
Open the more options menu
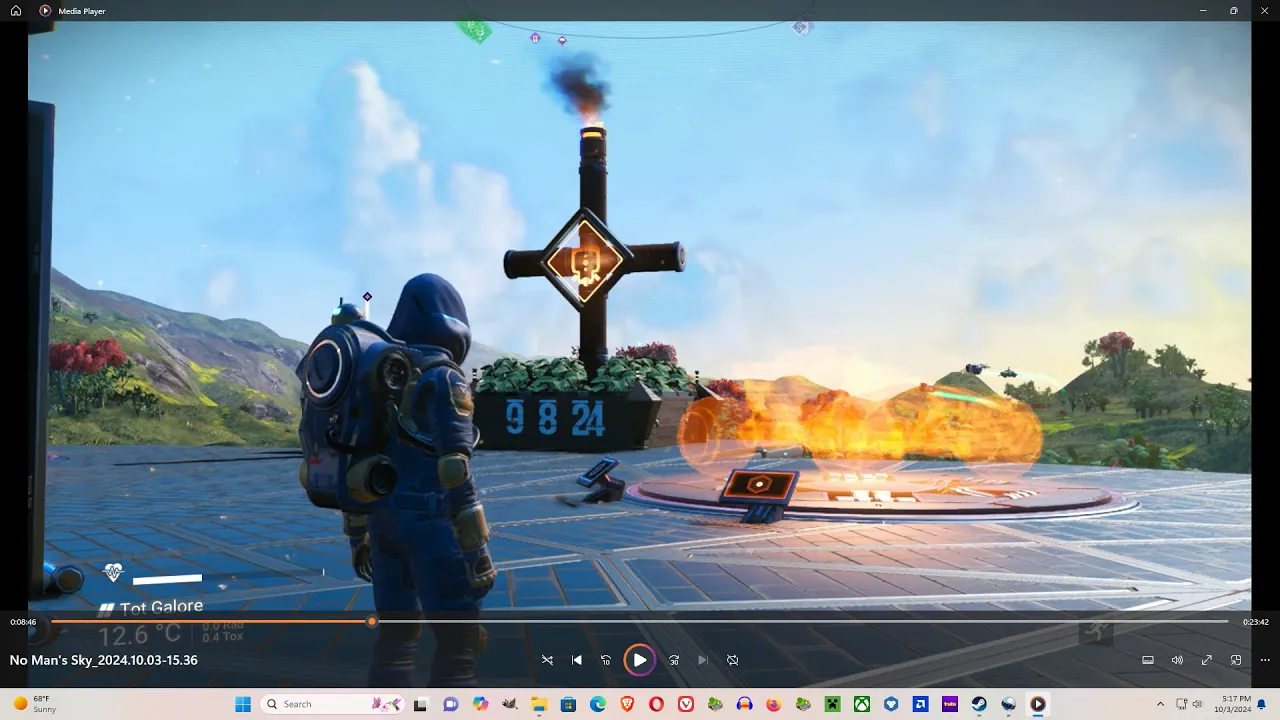coord(1265,660)
